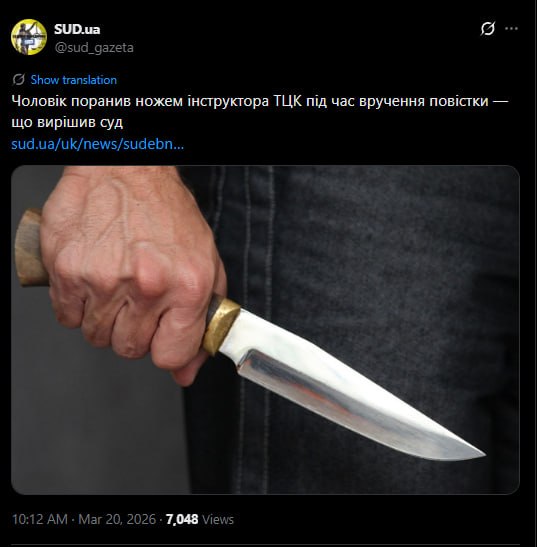Click the 7,048 view count number
The height and width of the screenshot is (547, 537).
[x=182, y=519]
